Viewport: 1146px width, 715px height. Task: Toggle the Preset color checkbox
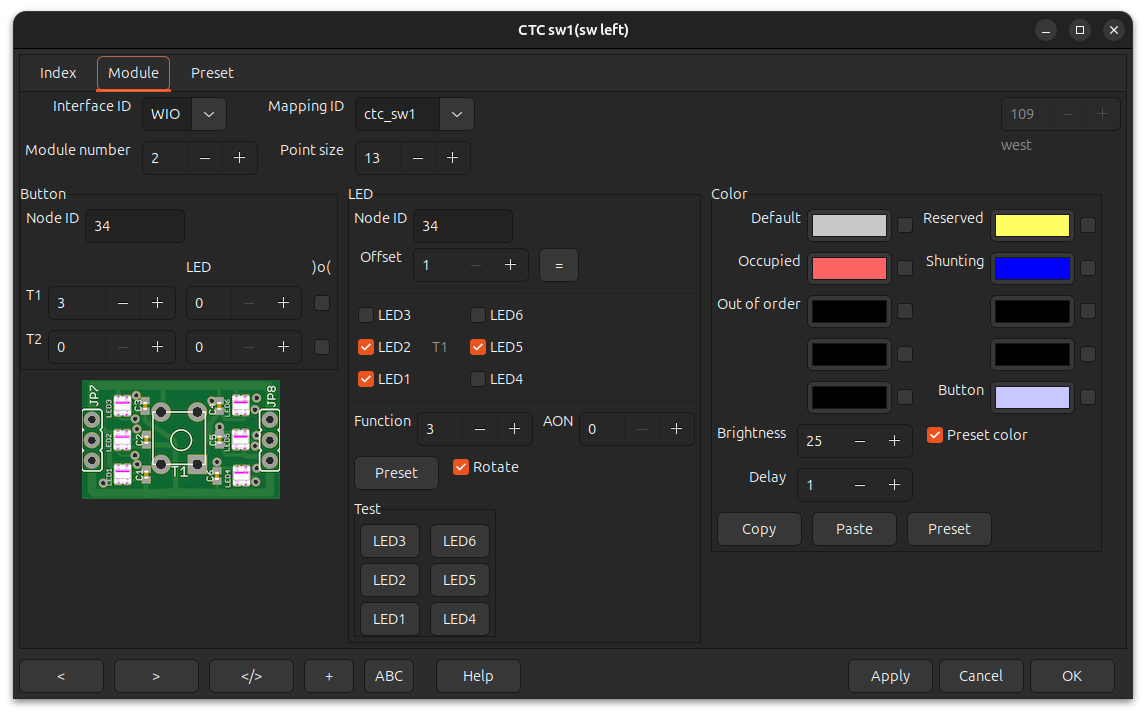[x=935, y=435]
